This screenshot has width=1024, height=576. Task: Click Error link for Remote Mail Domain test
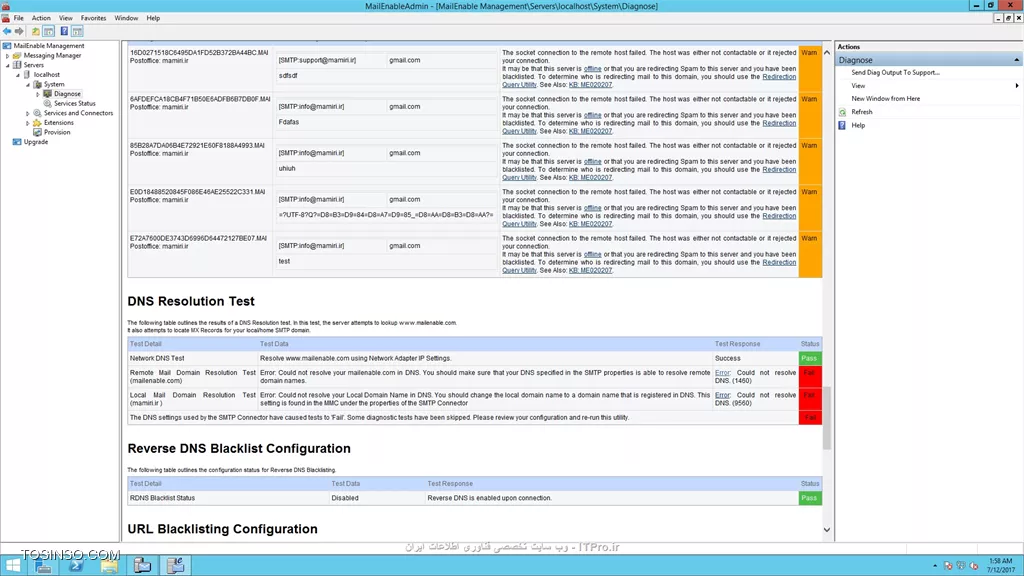722,373
